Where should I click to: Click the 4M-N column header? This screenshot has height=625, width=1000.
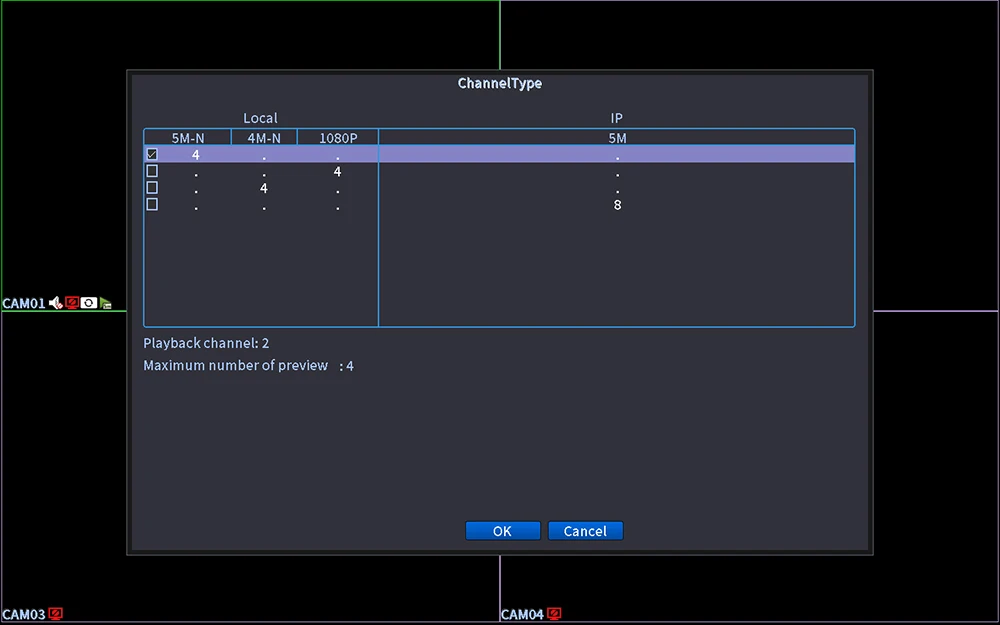264,138
